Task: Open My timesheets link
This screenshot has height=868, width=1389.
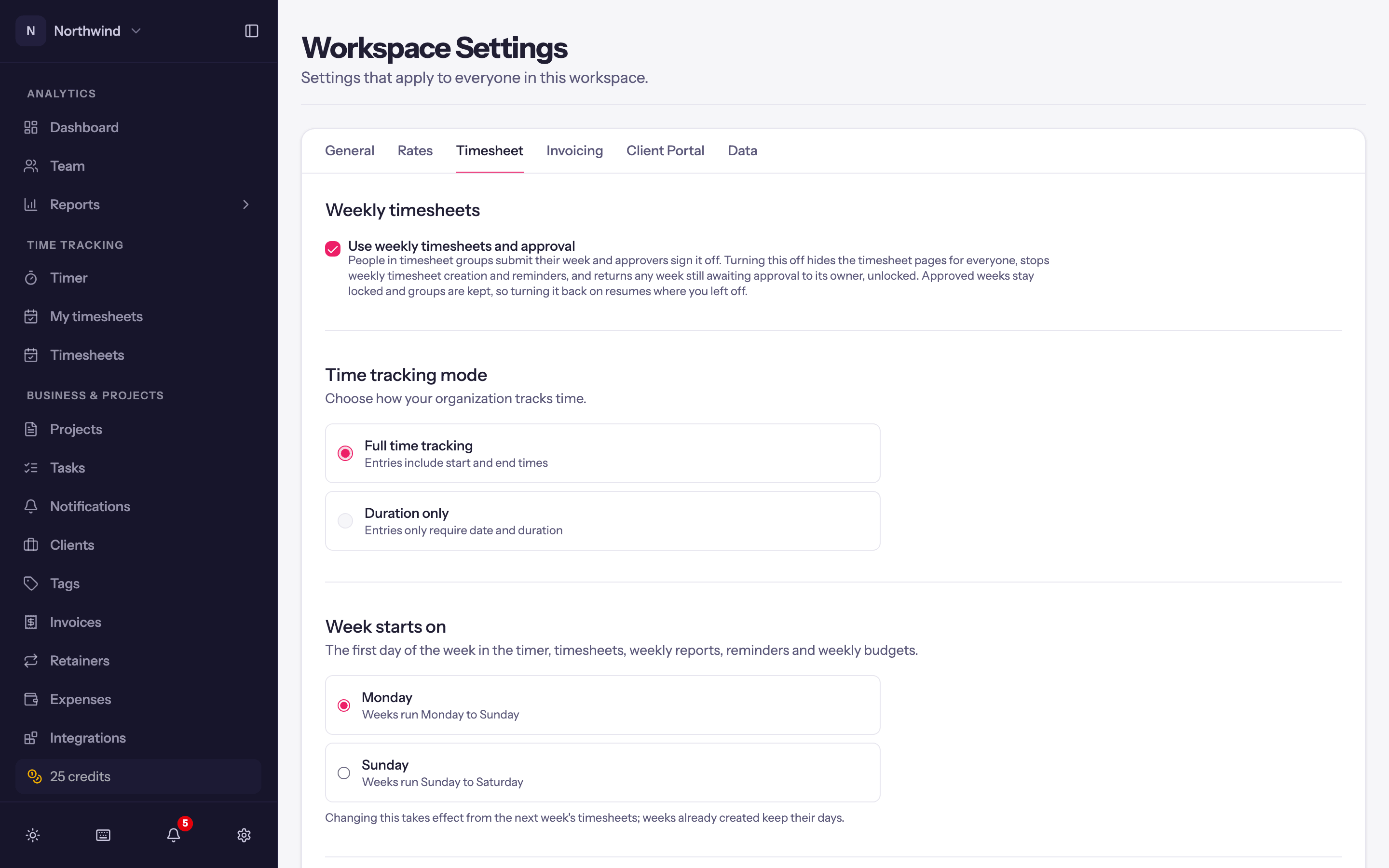Action: pyautogui.click(x=138, y=316)
